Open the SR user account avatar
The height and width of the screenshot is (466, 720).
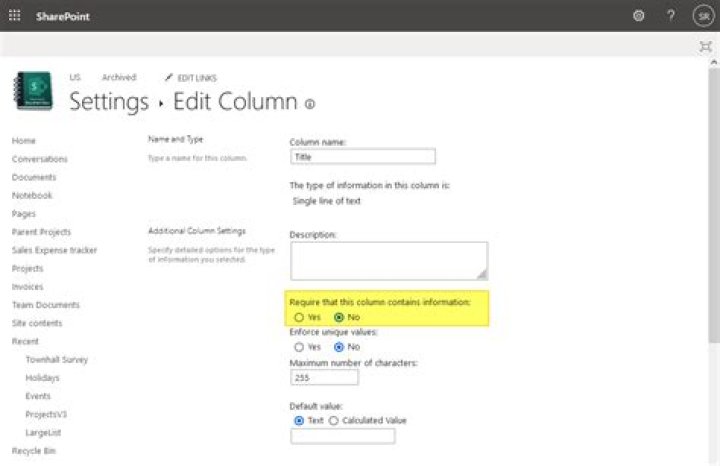(x=703, y=16)
